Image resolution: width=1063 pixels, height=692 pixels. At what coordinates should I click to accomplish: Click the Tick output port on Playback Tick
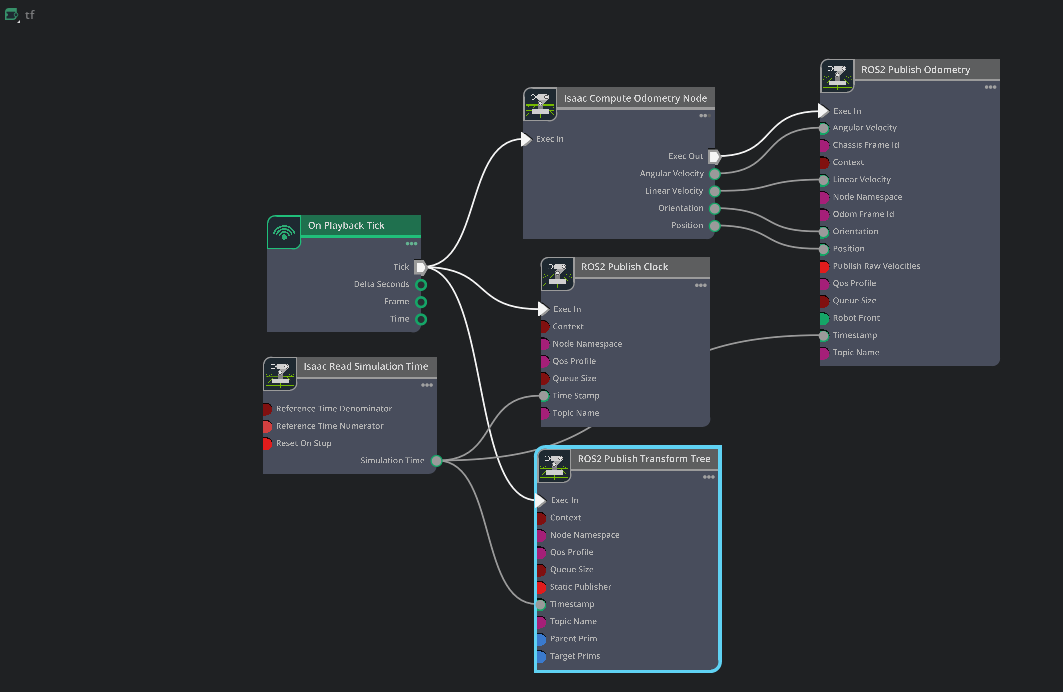(420, 267)
